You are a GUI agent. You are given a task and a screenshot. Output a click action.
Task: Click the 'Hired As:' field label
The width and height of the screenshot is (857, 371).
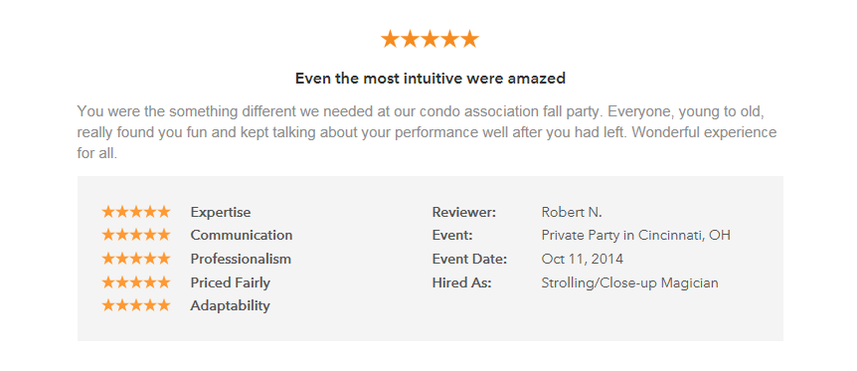(462, 283)
